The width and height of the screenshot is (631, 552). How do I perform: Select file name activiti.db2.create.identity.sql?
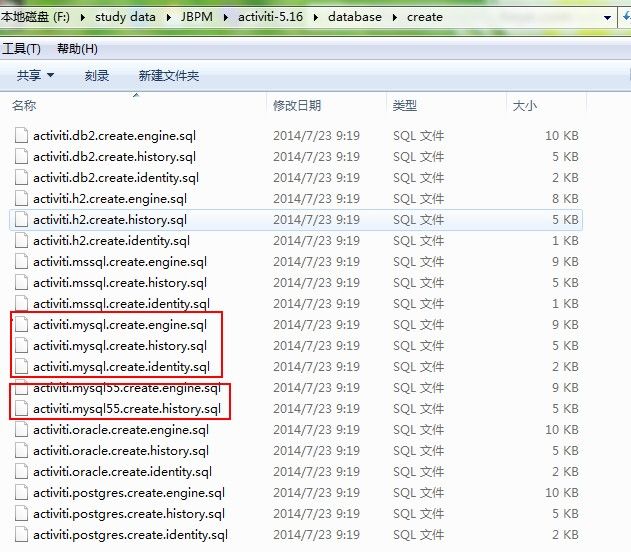[x=116, y=178]
